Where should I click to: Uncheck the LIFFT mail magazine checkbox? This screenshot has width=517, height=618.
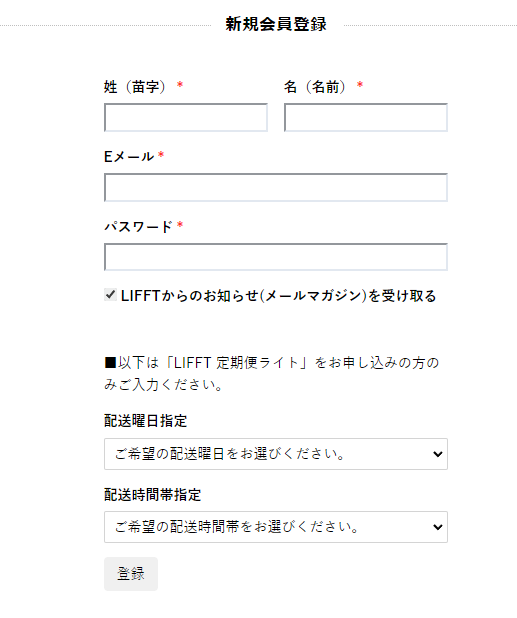[110, 294]
